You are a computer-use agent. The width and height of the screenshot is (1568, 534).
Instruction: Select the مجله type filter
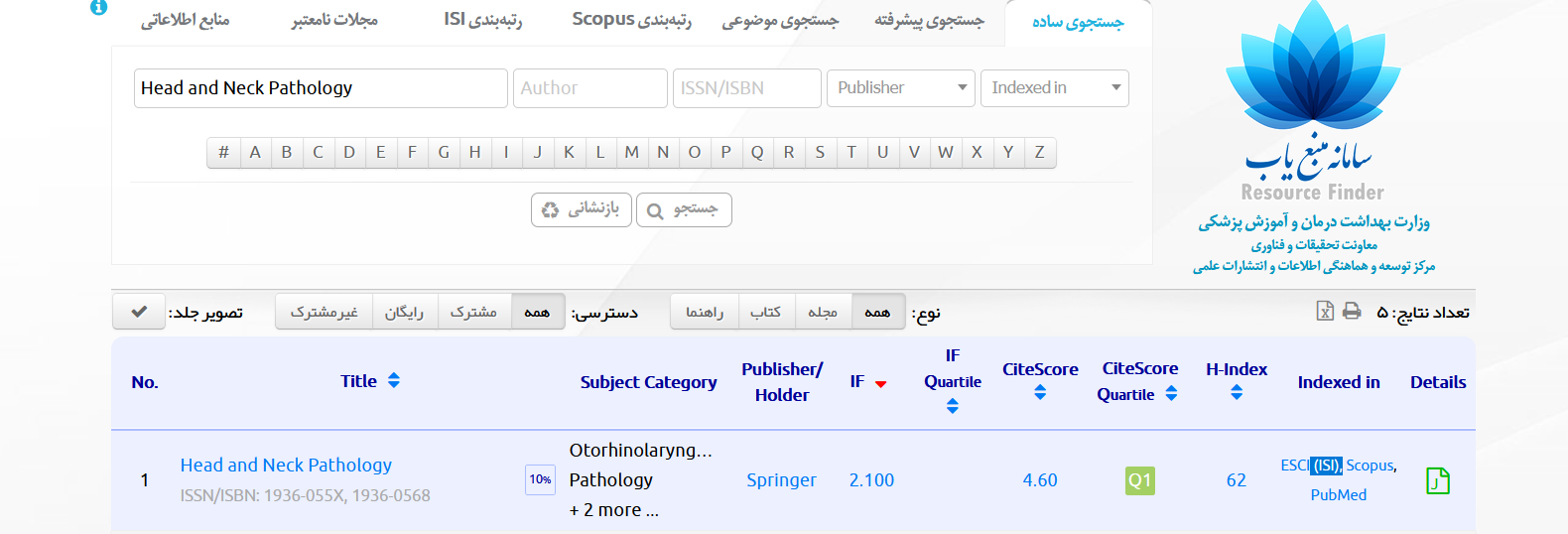point(823,312)
